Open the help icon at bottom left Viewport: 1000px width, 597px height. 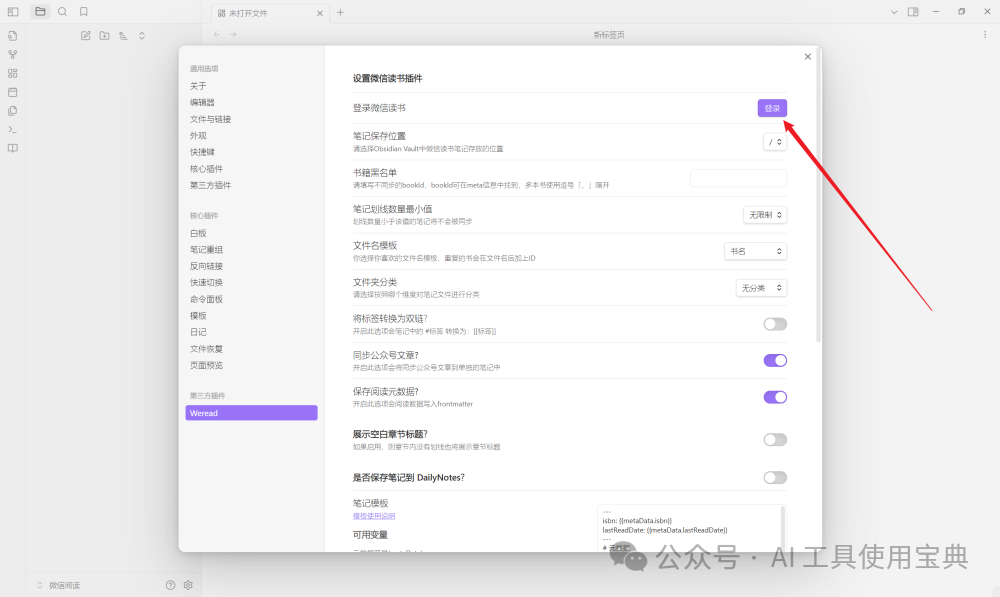click(170, 585)
